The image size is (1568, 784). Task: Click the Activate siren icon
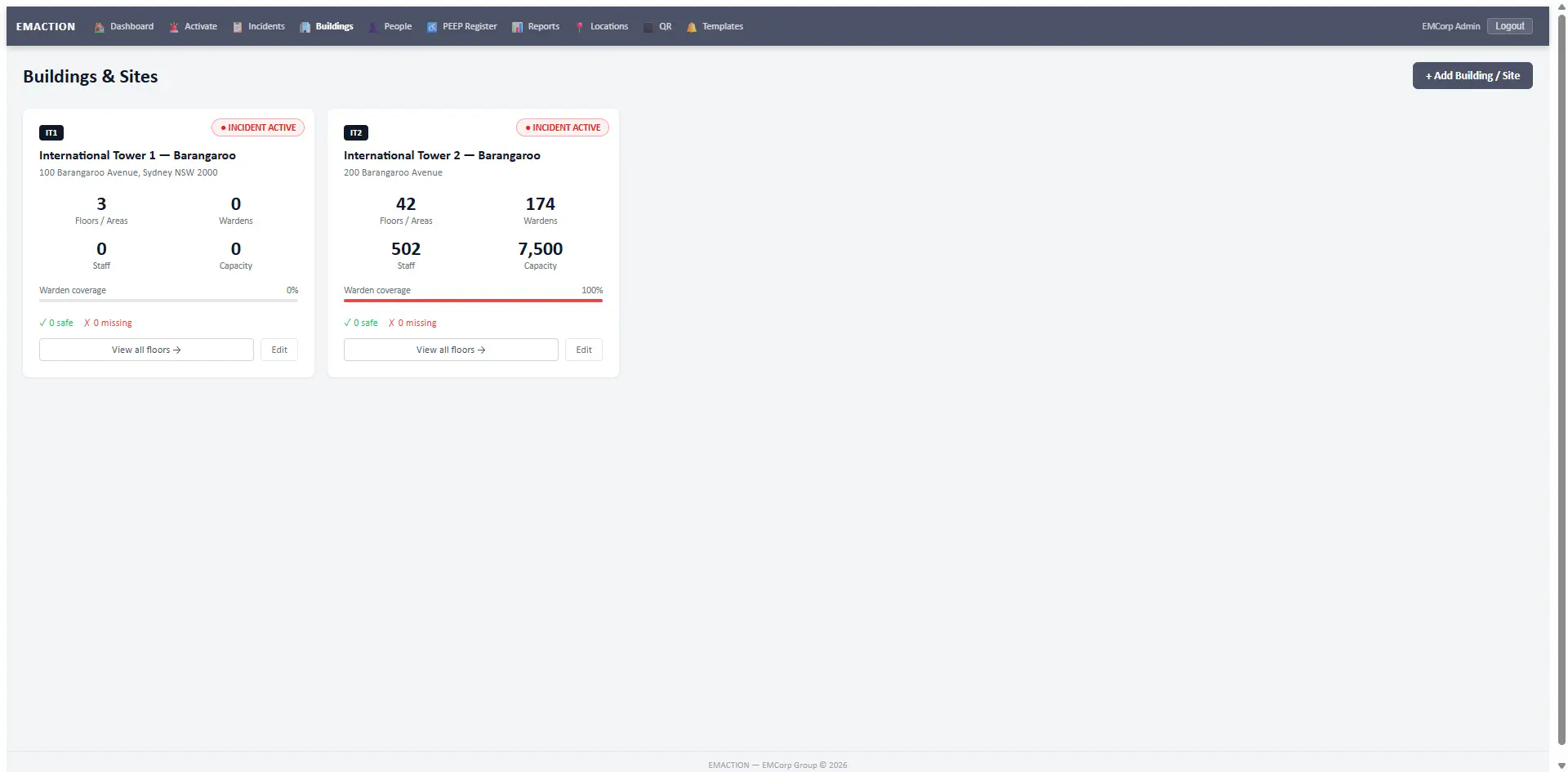click(x=174, y=27)
